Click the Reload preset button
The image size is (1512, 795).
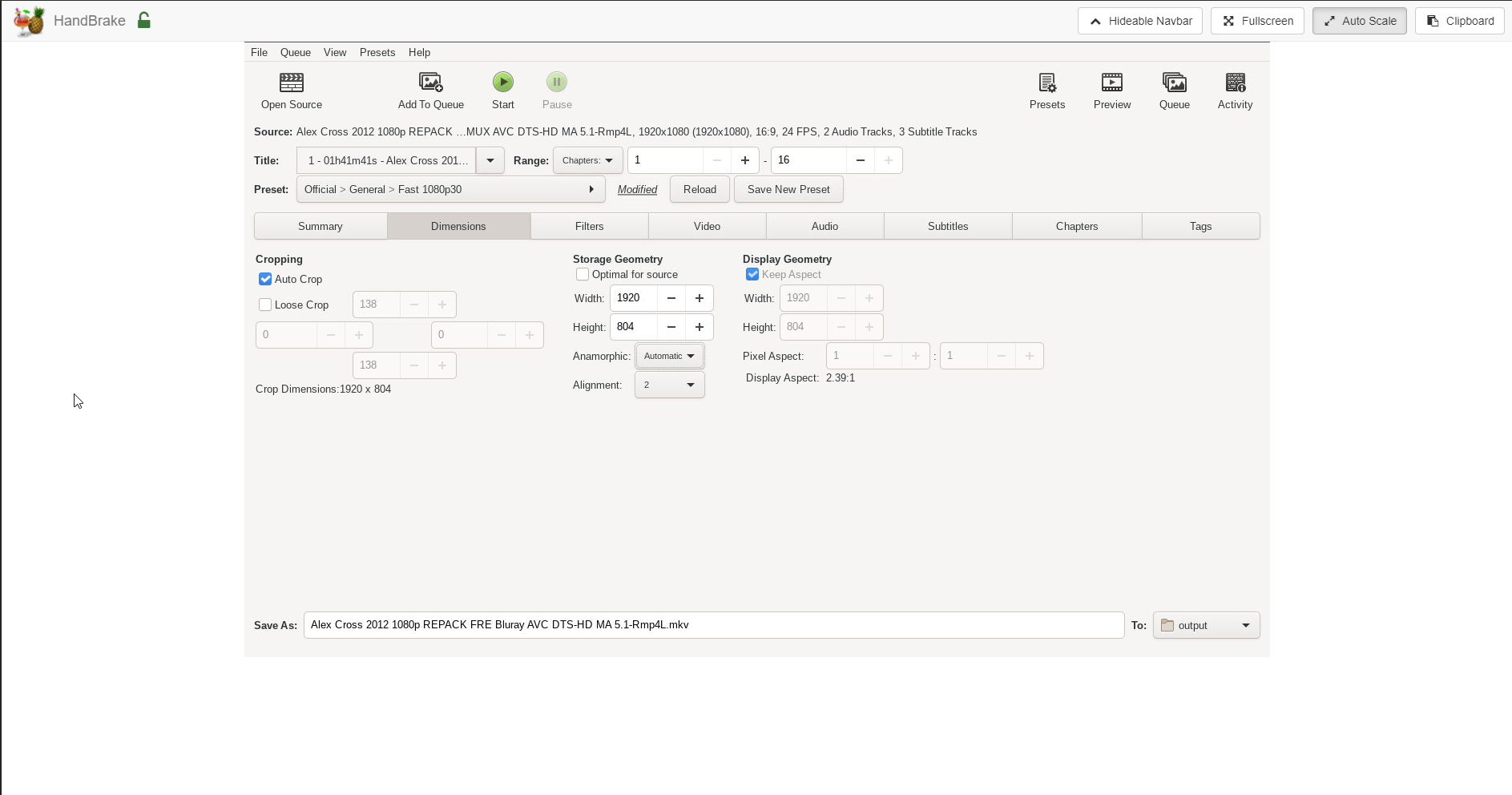coord(699,189)
